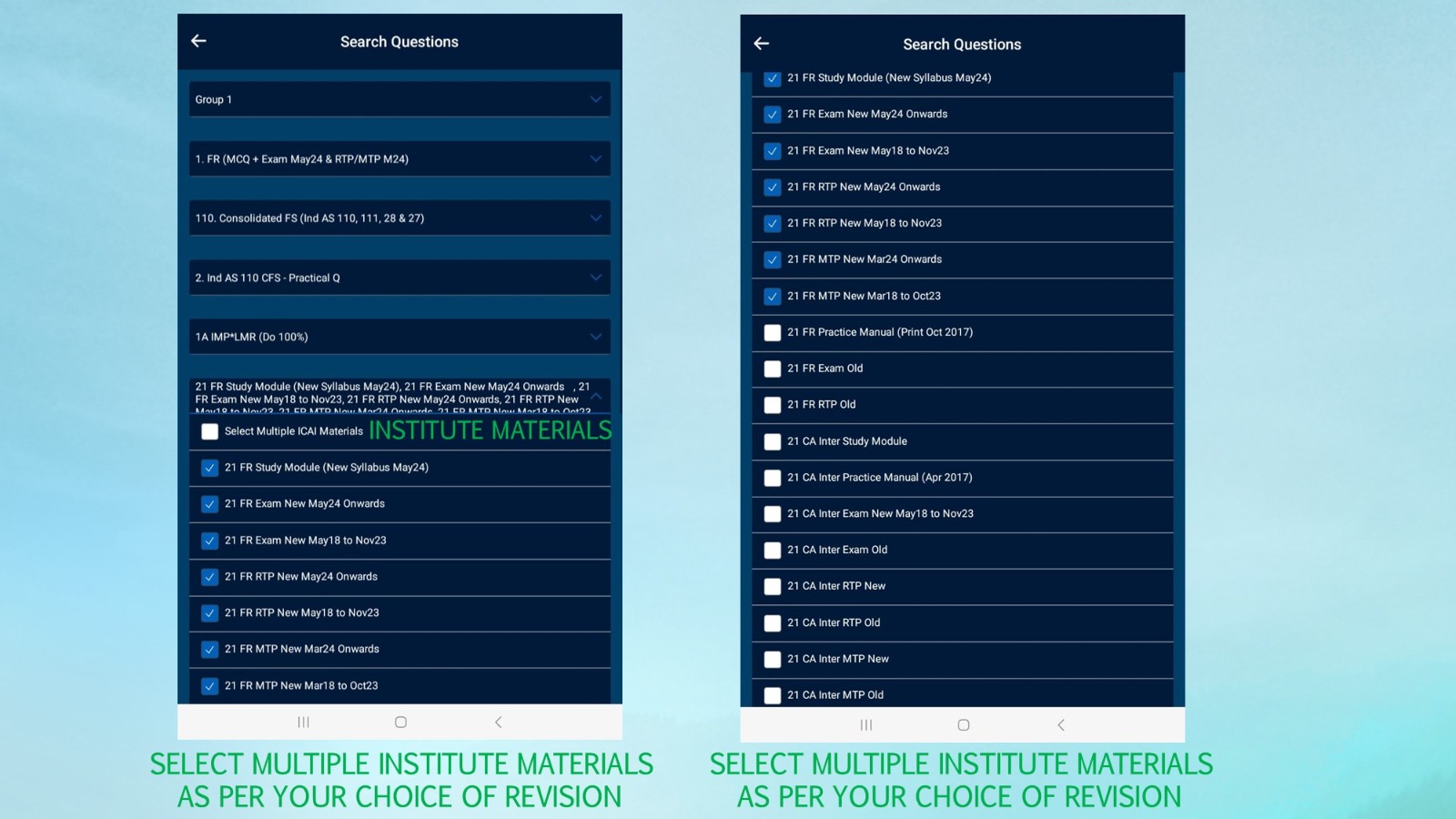
Task: Check Select Multiple ICAI Materials checkbox
Action: 209,431
